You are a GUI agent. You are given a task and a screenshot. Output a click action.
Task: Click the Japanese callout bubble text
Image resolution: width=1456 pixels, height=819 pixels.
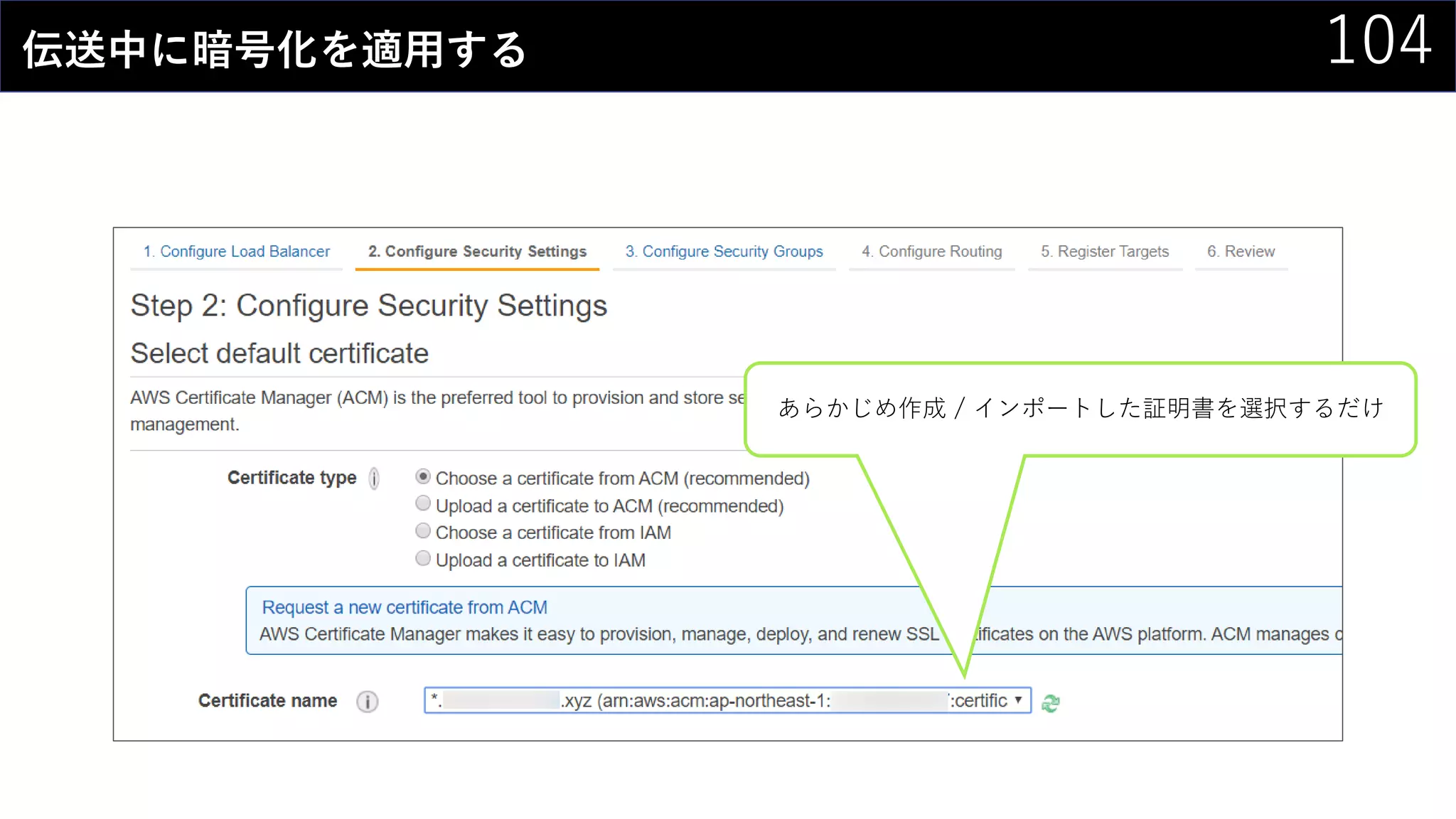1081,408
